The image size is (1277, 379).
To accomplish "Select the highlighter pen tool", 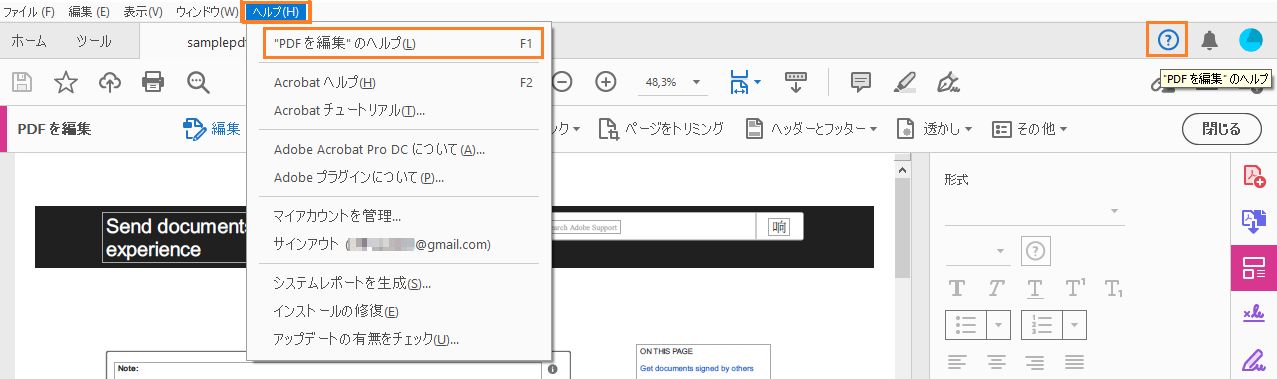I will point(905,82).
